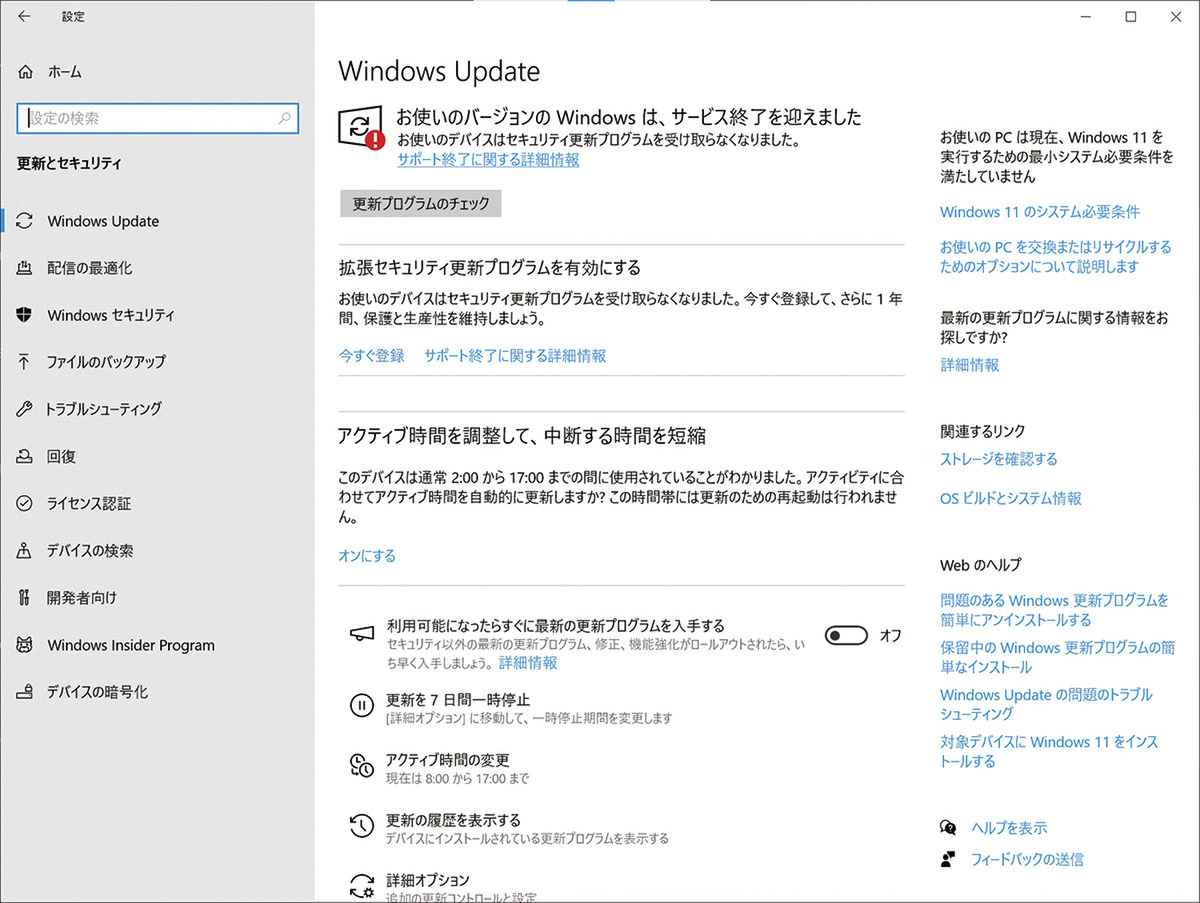Click the history icon for 更新の履歴
The height and width of the screenshot is (903, 1200).
(x=361, y=827)
